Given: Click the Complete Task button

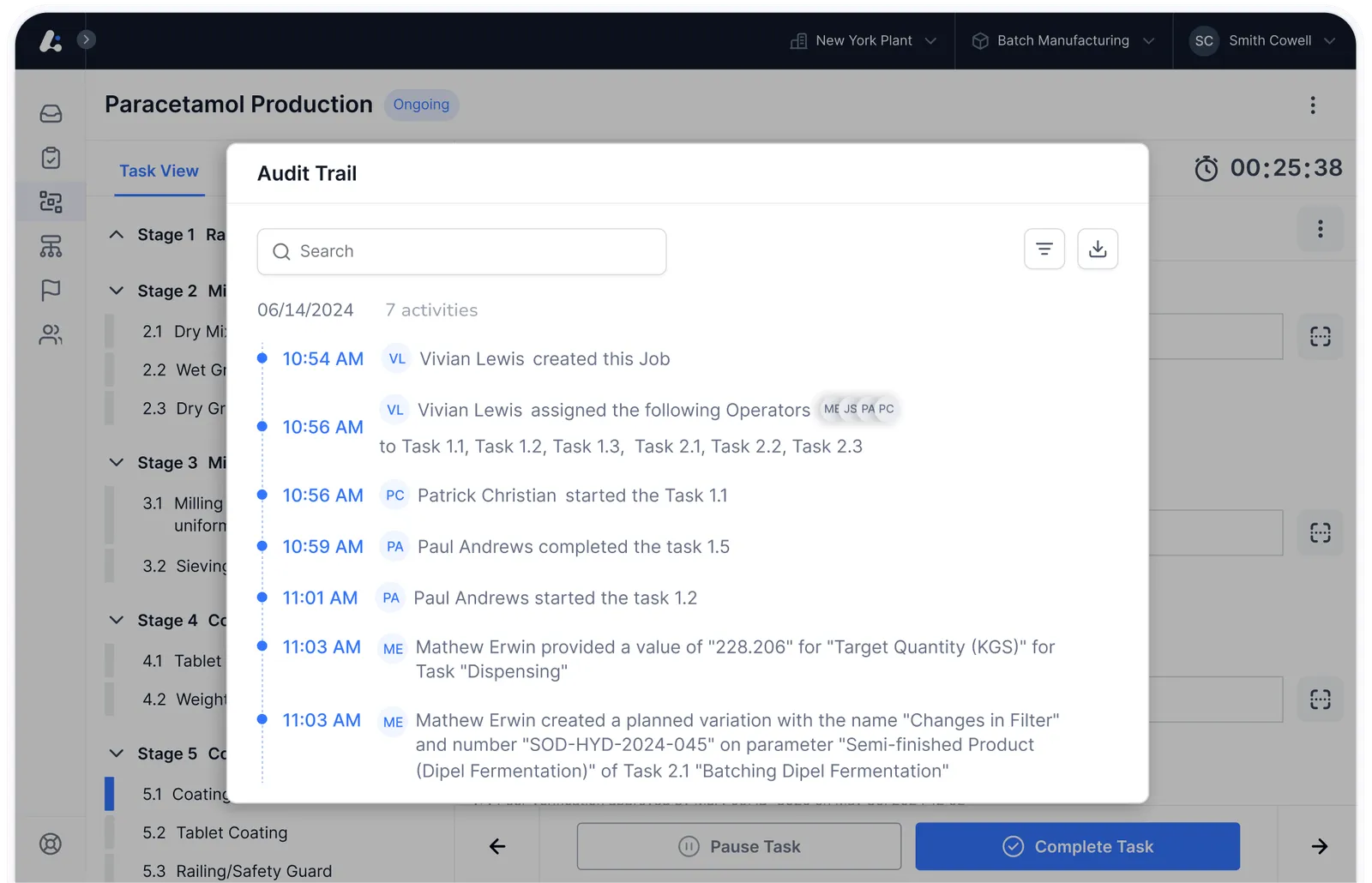Looking at the screenshot, I should pos(1077,846).
